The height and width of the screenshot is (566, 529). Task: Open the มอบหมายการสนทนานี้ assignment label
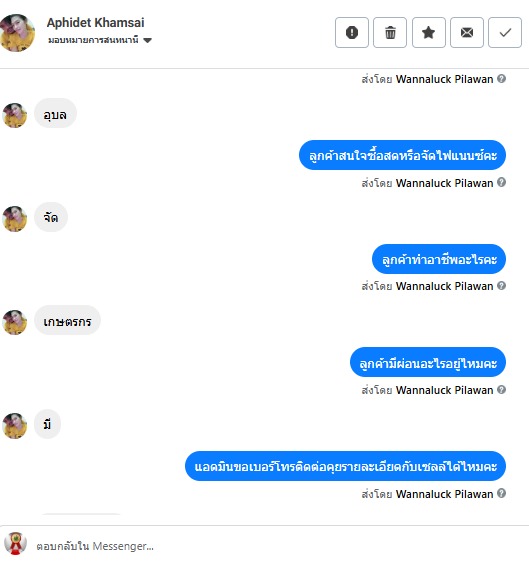tap(93, 40)
